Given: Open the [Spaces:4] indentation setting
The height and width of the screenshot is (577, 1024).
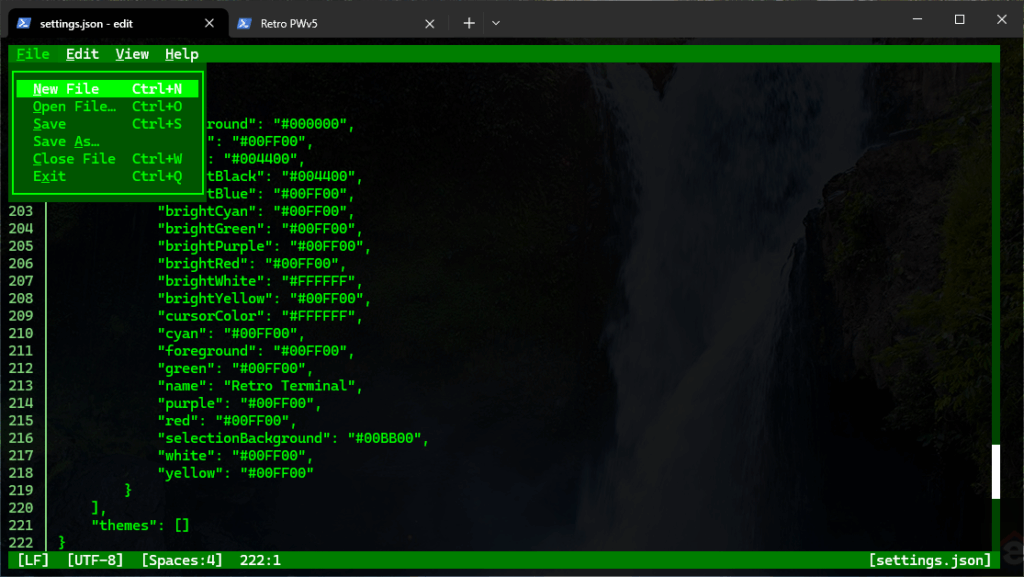Looking at the screenshot, I should [182, 560].
